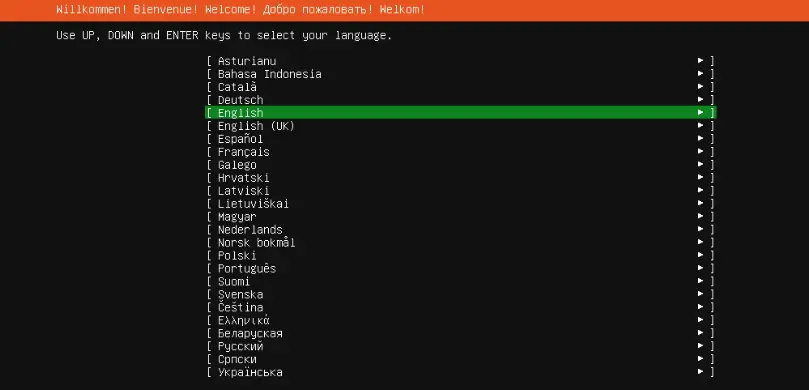The height and width of the screenshot is (390, 809).
Task: Choose Bahasa Indonesia from the list
Action: tap(461, 74)
